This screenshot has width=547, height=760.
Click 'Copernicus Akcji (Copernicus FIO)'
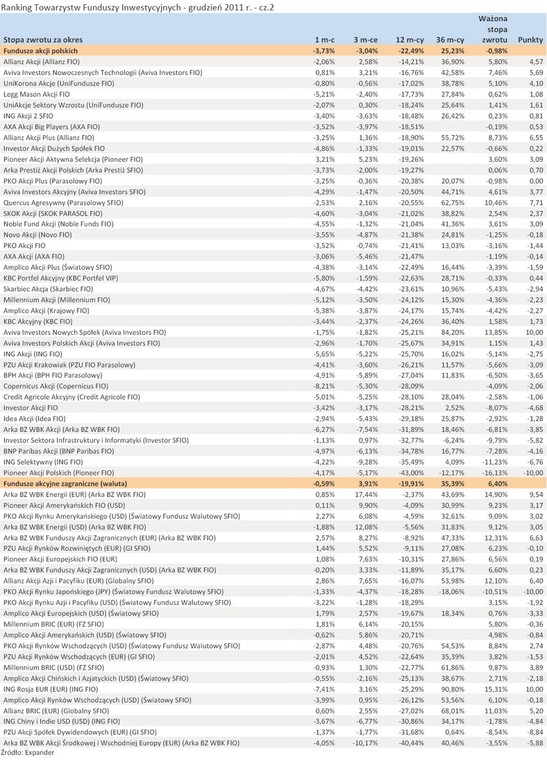pyautogui.click(x=55, y=386)
